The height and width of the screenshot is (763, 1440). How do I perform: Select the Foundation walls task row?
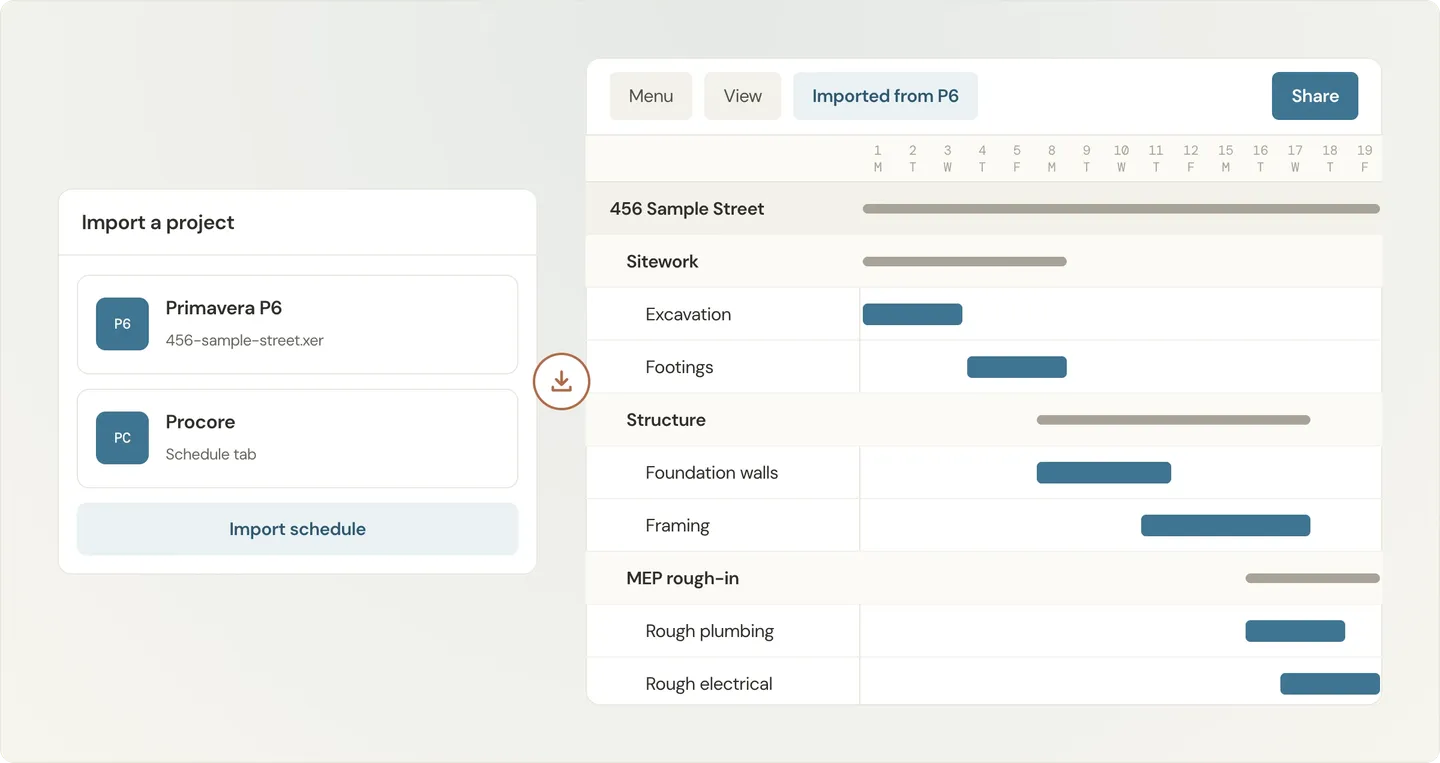pos(983,473)
